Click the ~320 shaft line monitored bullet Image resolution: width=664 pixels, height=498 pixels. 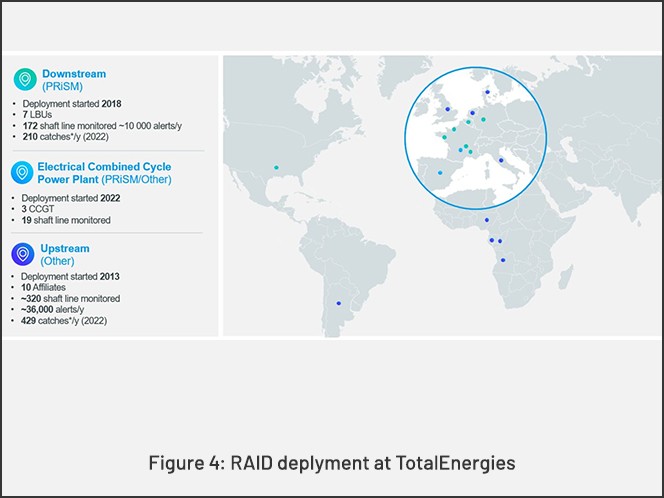[x=70, y=299]
